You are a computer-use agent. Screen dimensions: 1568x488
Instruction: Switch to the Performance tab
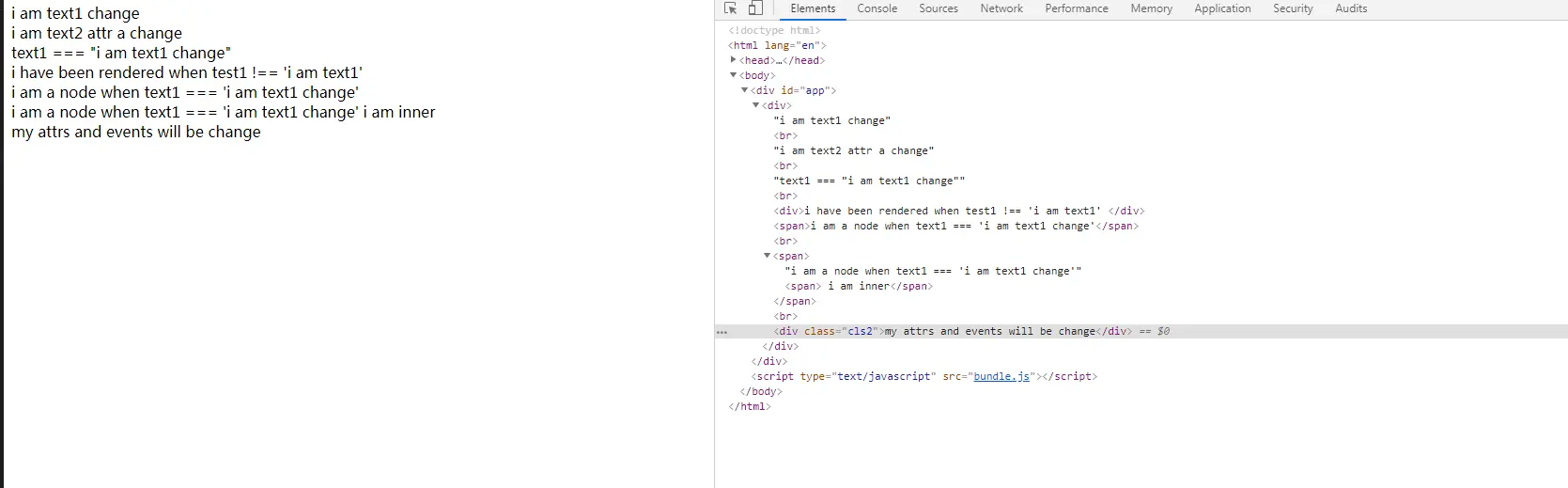(x=1077, y=8)
